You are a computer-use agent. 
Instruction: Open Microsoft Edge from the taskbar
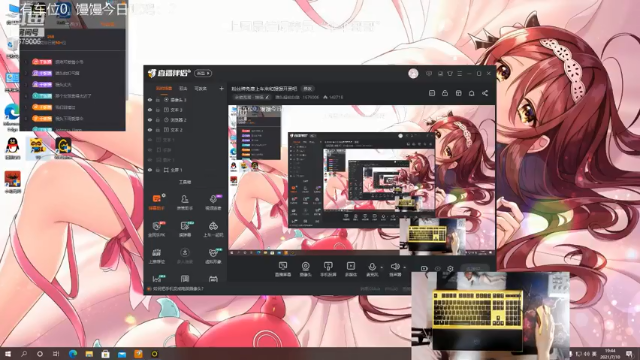point(73,354)
